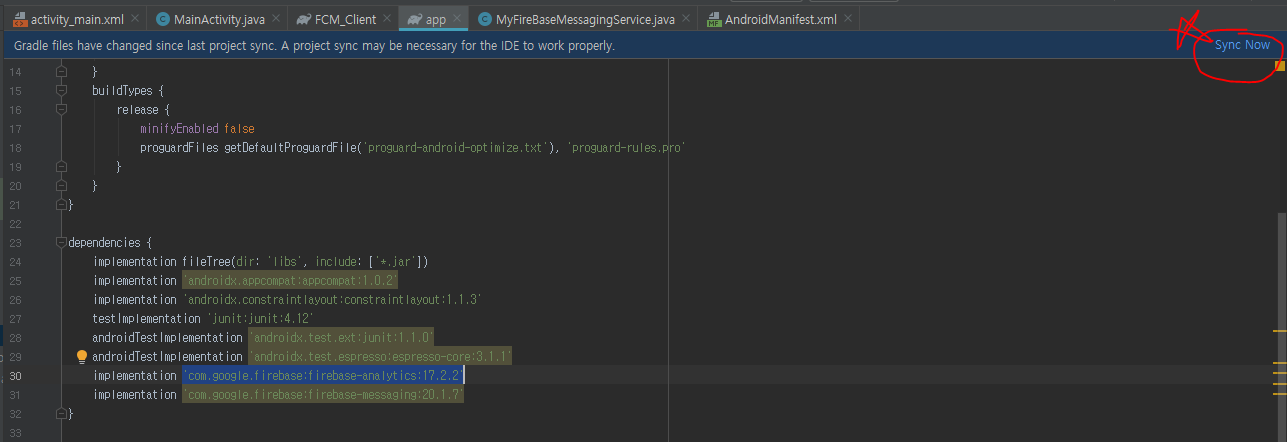Click the 'buildTypes {' keyword
This screenshot has height=442, width=1287.
pos(128,91)
